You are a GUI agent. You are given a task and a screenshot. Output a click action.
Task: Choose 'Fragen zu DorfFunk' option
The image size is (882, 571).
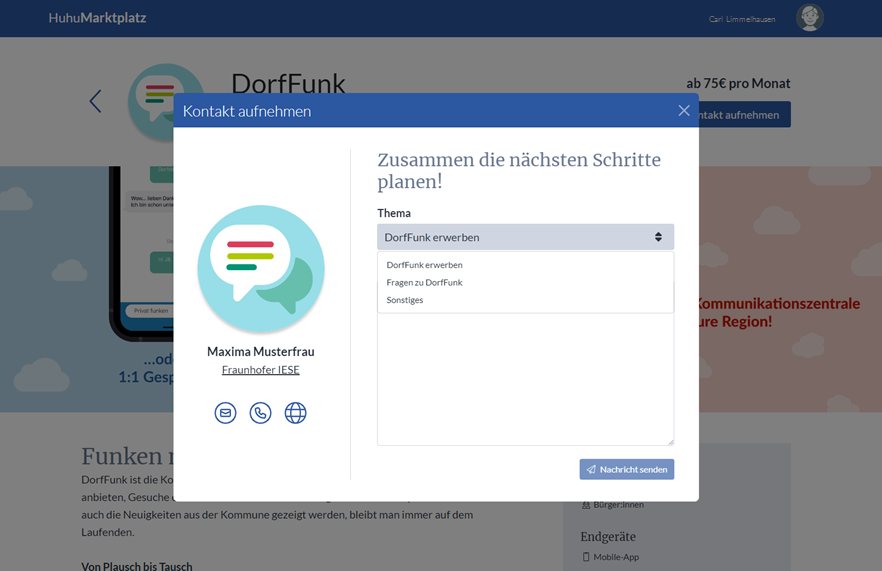[424, 282]
